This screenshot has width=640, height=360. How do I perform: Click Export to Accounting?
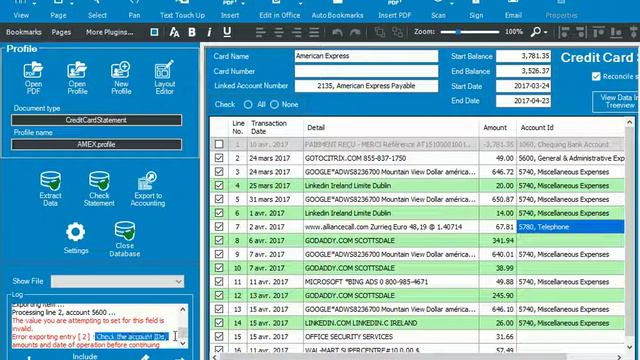(x=148, y=189)
